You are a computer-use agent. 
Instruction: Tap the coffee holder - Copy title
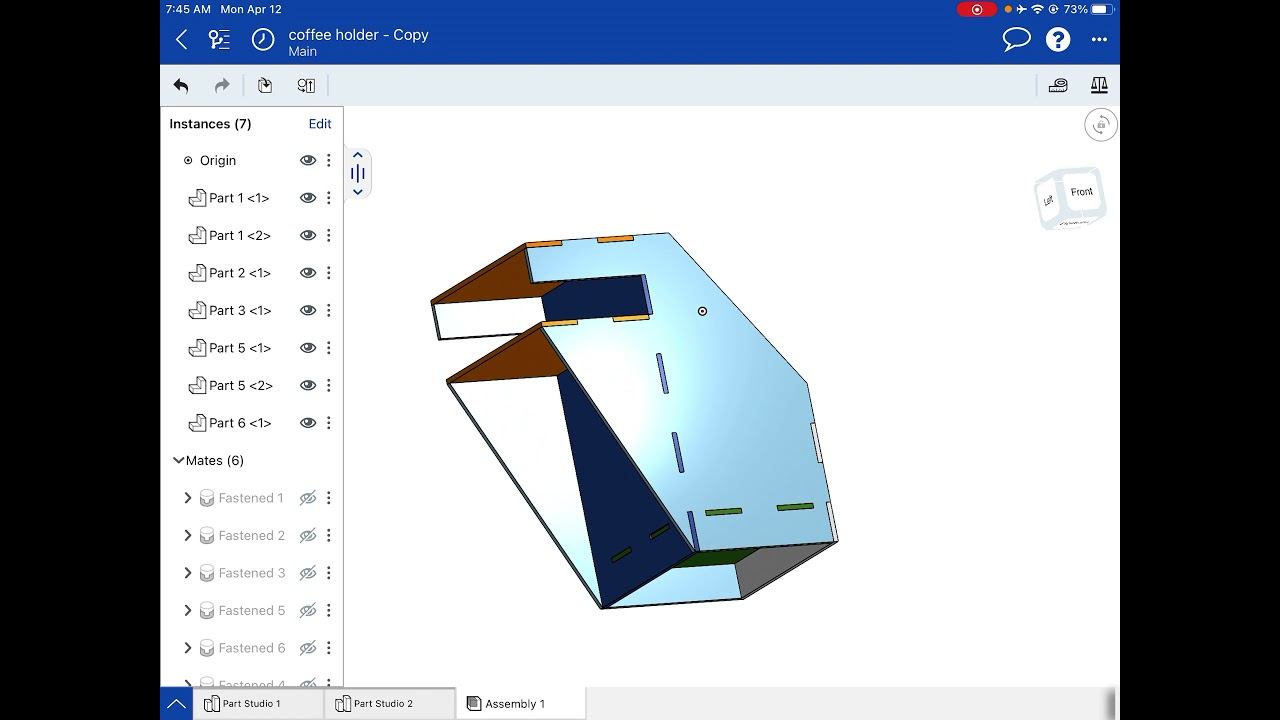[x=358, y=34]
